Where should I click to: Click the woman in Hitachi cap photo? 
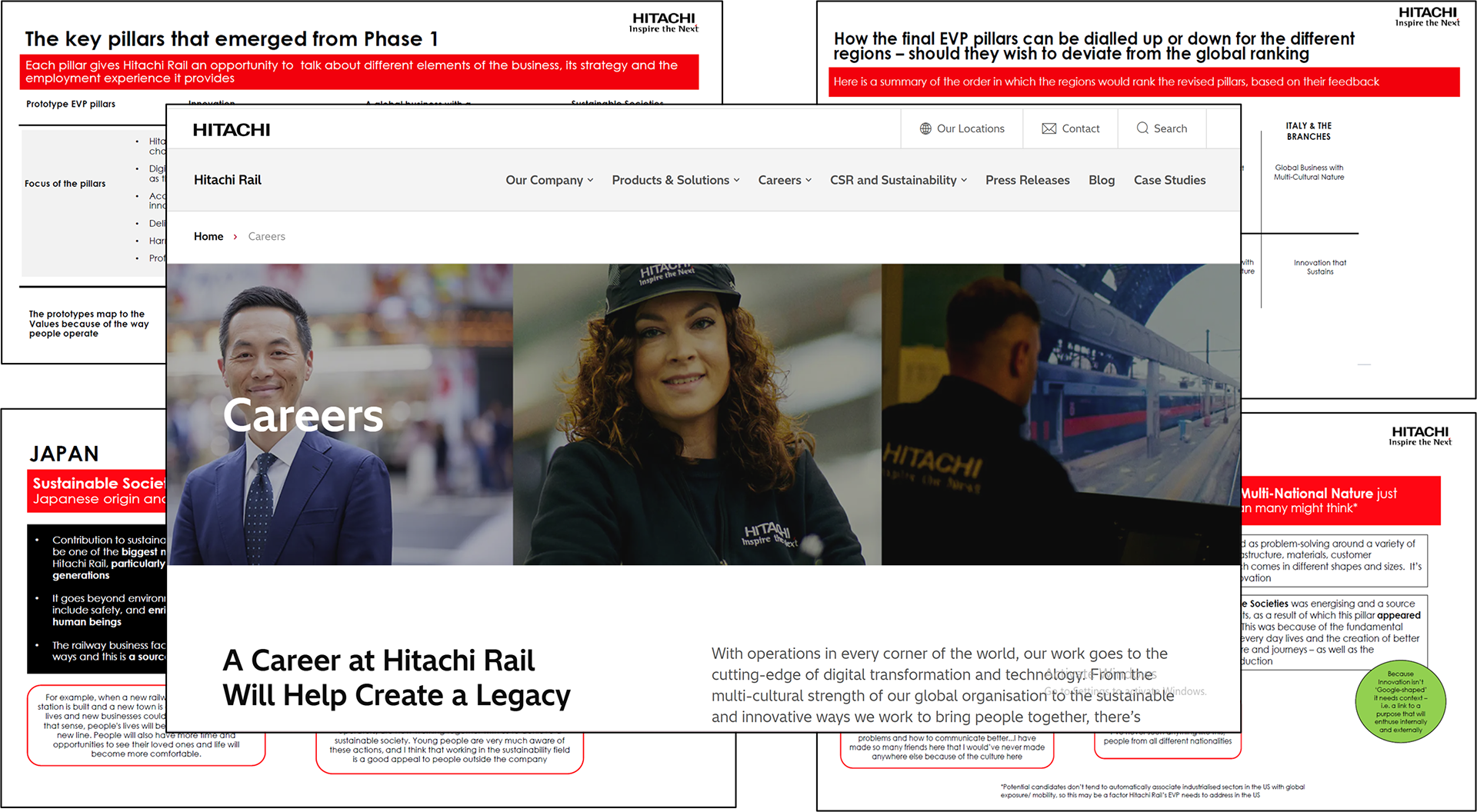(697, 415)
